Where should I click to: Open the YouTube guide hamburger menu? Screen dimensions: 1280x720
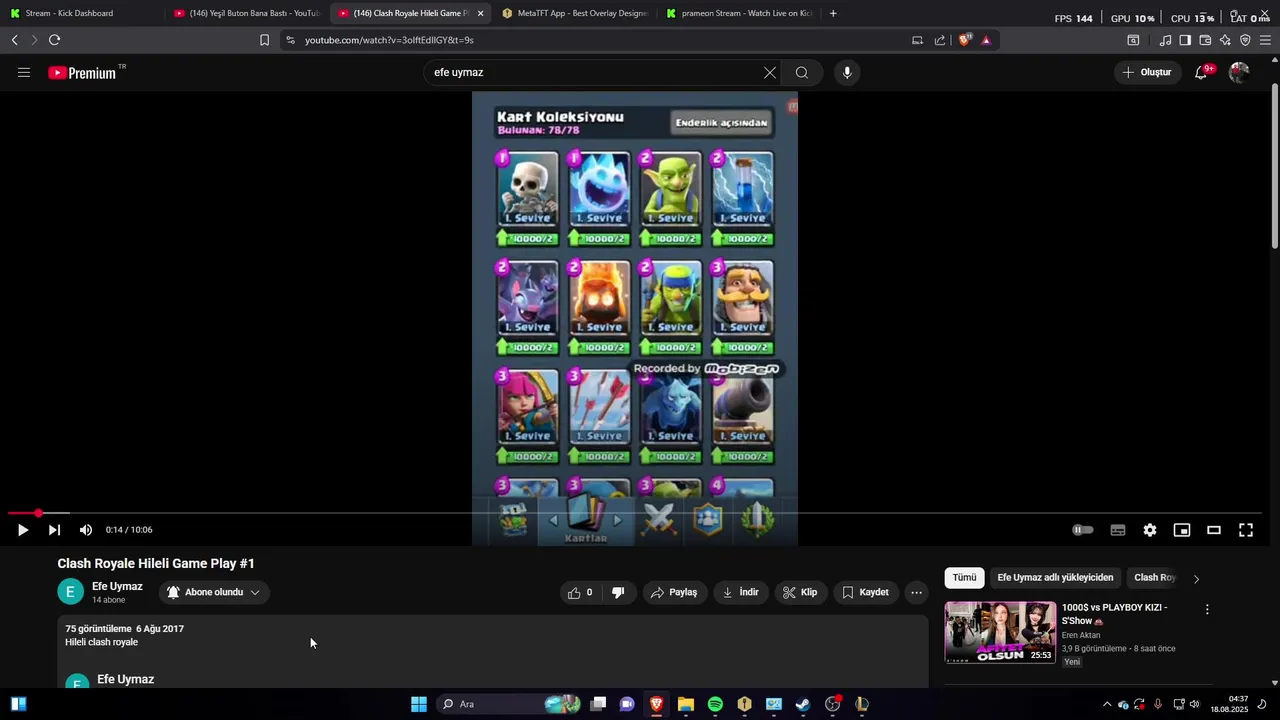point(24,72)
